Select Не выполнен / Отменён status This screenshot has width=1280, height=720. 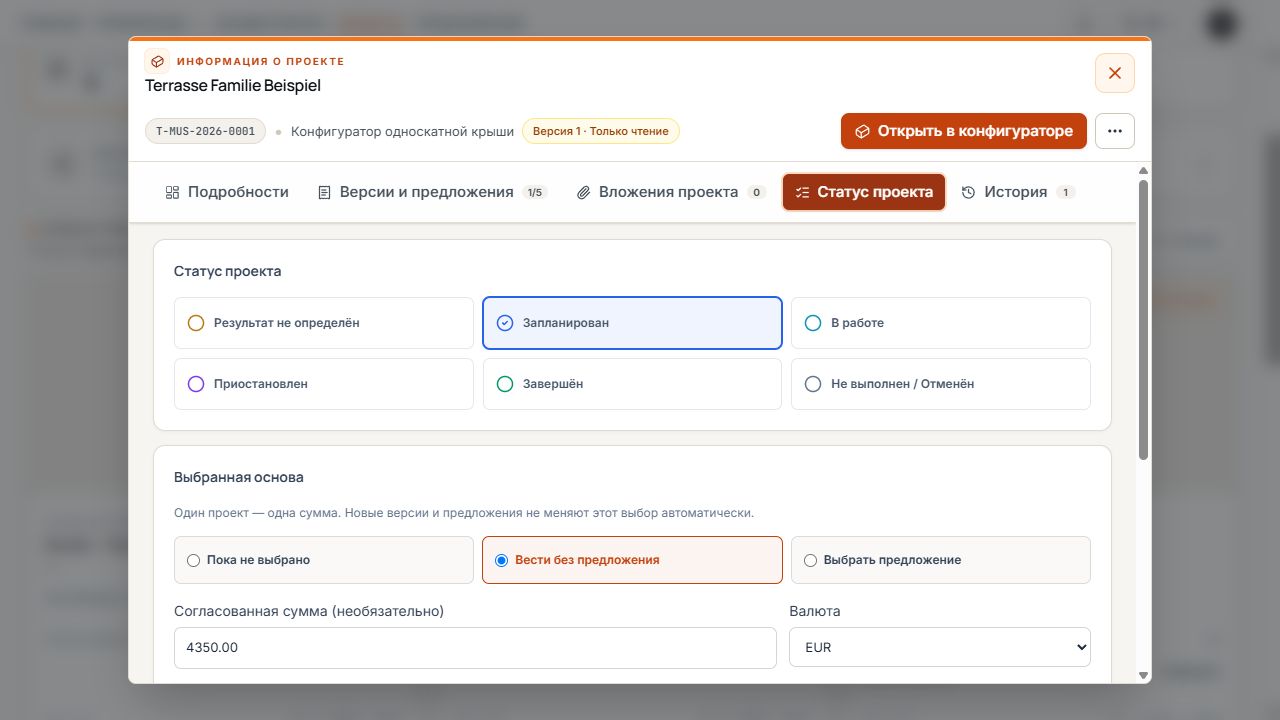[x=941, y=384]
